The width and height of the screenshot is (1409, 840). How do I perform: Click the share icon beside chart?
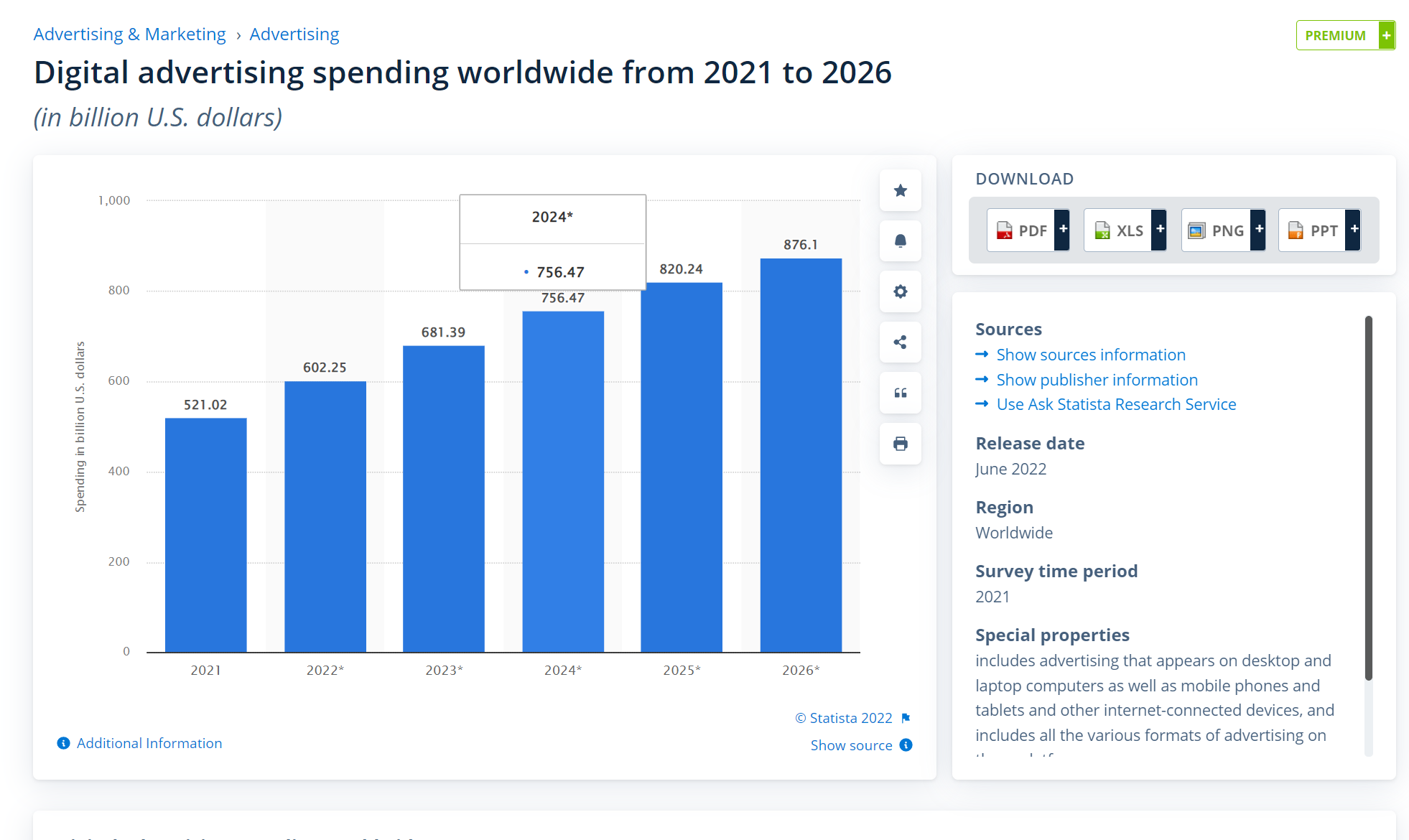(x=900, y=342)
